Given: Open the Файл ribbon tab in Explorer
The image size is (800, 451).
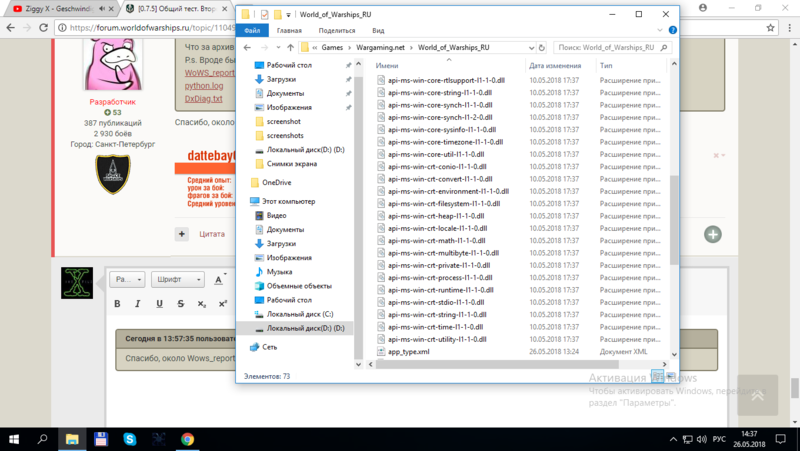Looking at the screenshot, I should click(252, 31).
